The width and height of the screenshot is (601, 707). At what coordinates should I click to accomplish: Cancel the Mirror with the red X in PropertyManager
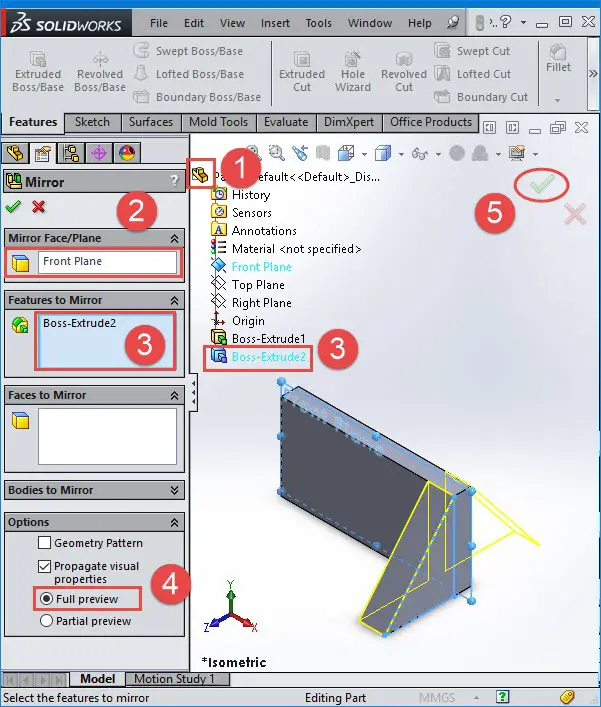click(x=39, y=207)
